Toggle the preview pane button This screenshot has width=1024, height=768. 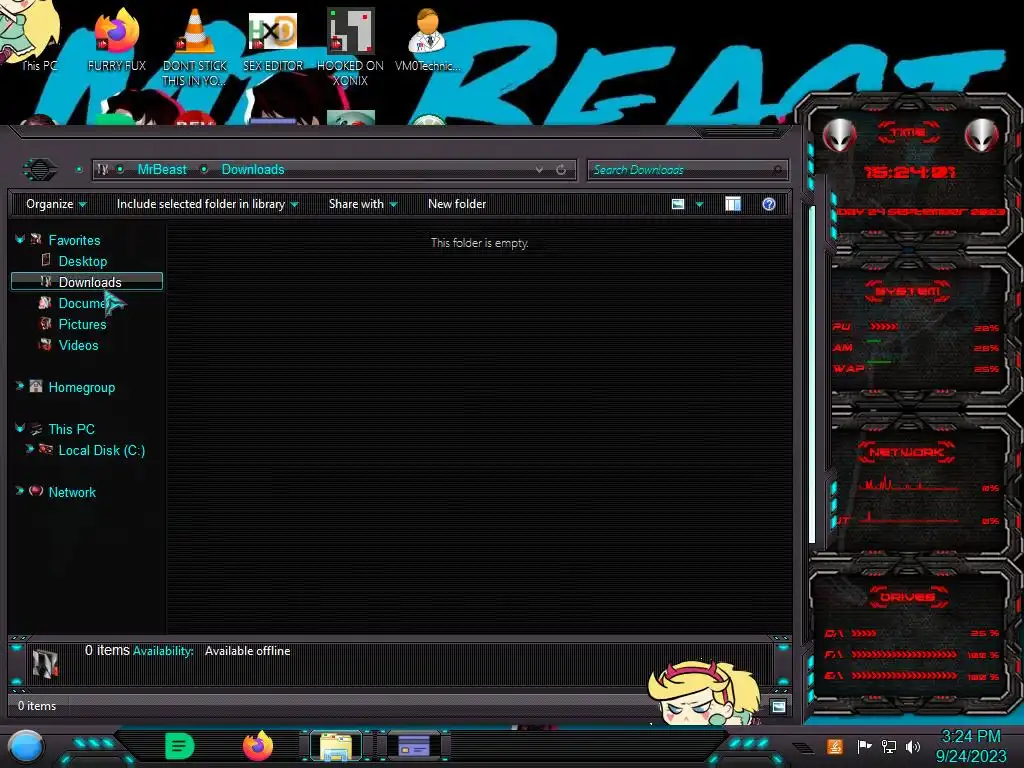click(733, 204)
